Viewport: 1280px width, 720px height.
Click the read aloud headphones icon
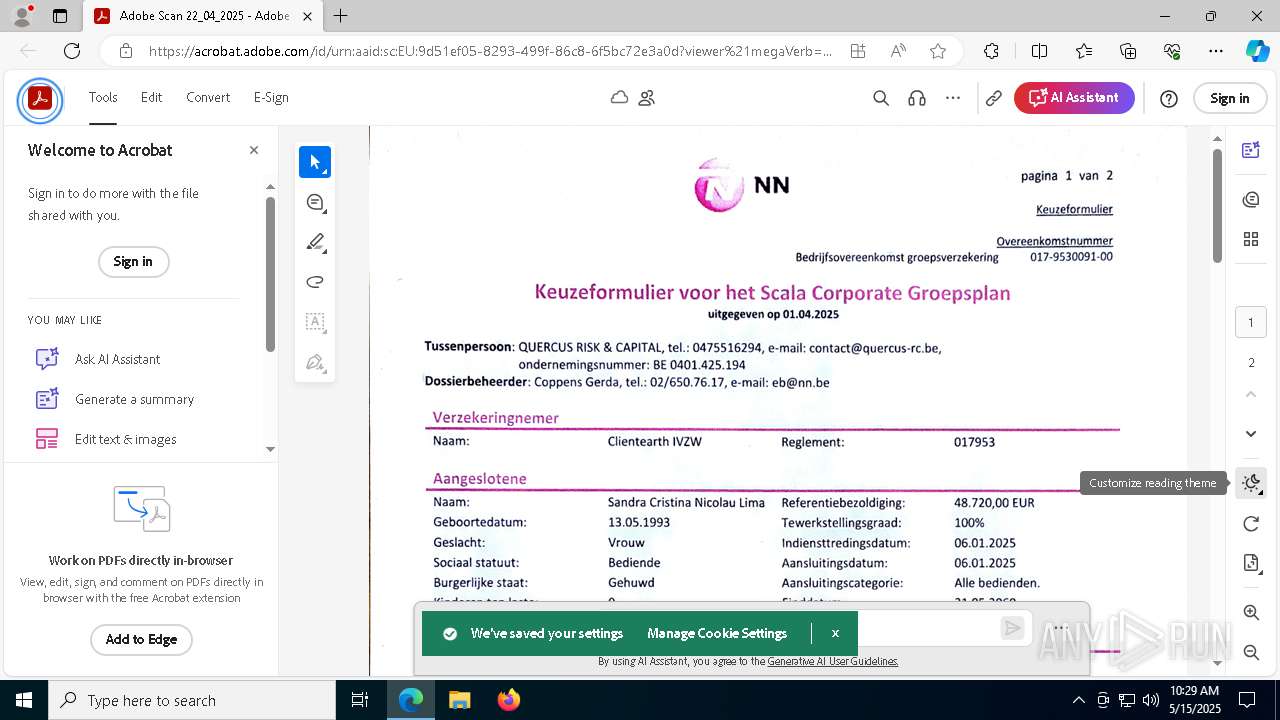pos(917,98)
